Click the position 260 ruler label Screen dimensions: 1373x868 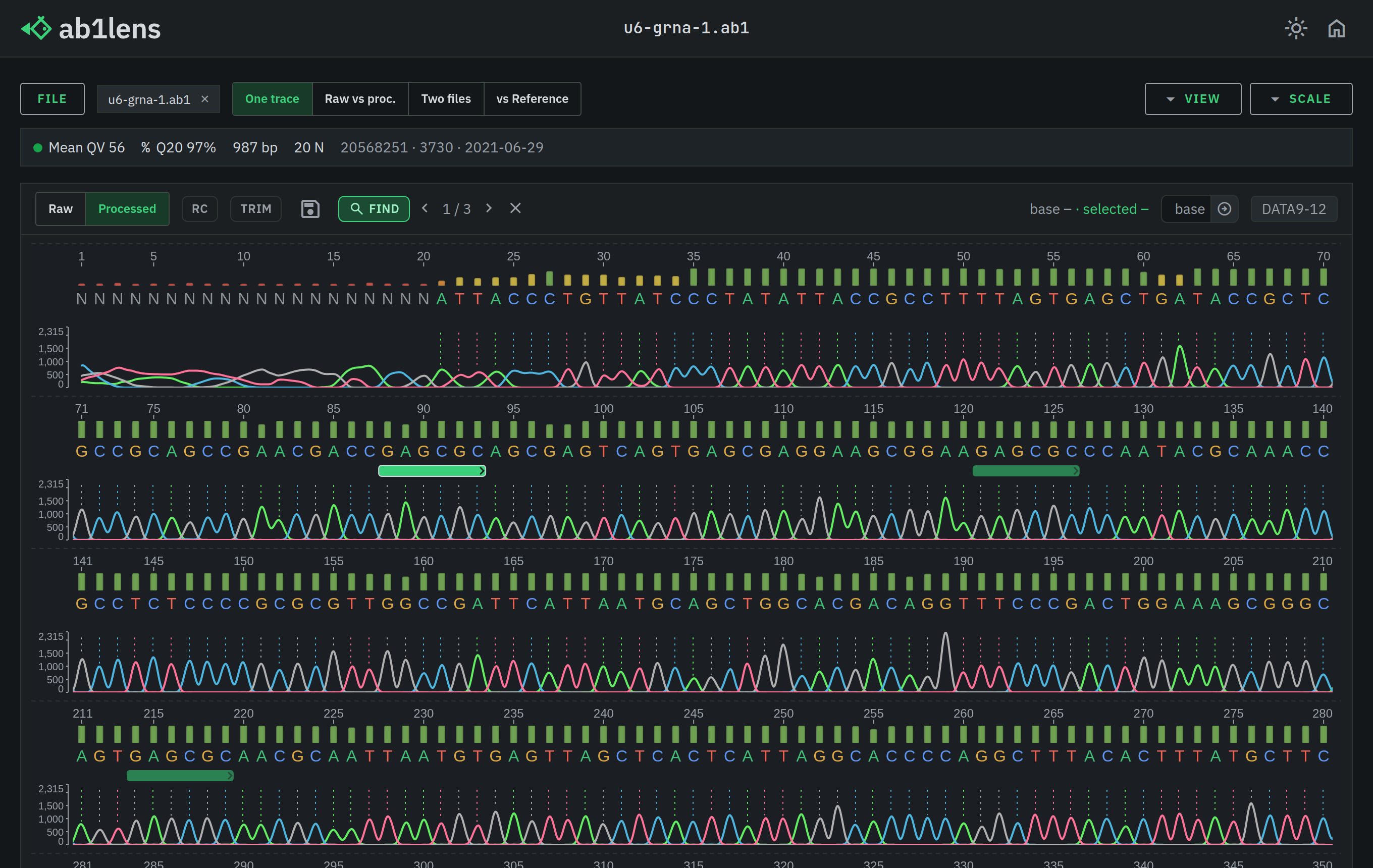pos(964,714)
